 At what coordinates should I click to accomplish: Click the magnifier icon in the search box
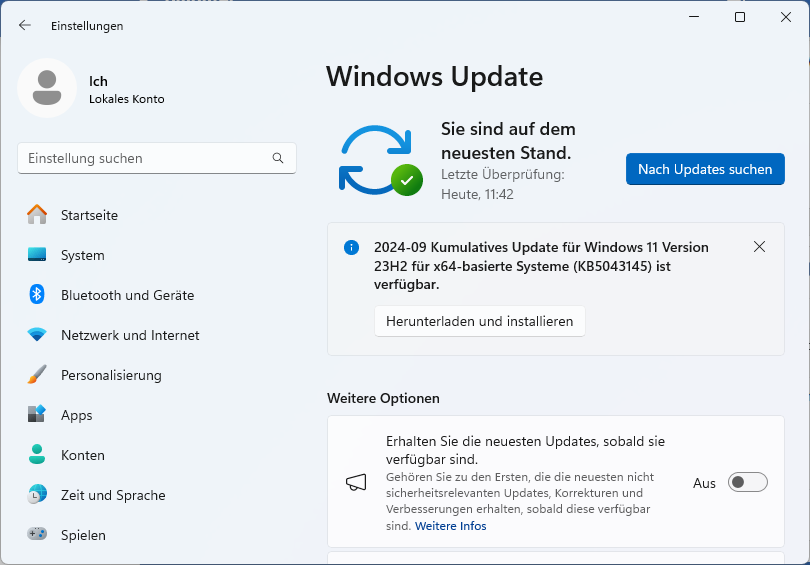click(x=278, y=158)
